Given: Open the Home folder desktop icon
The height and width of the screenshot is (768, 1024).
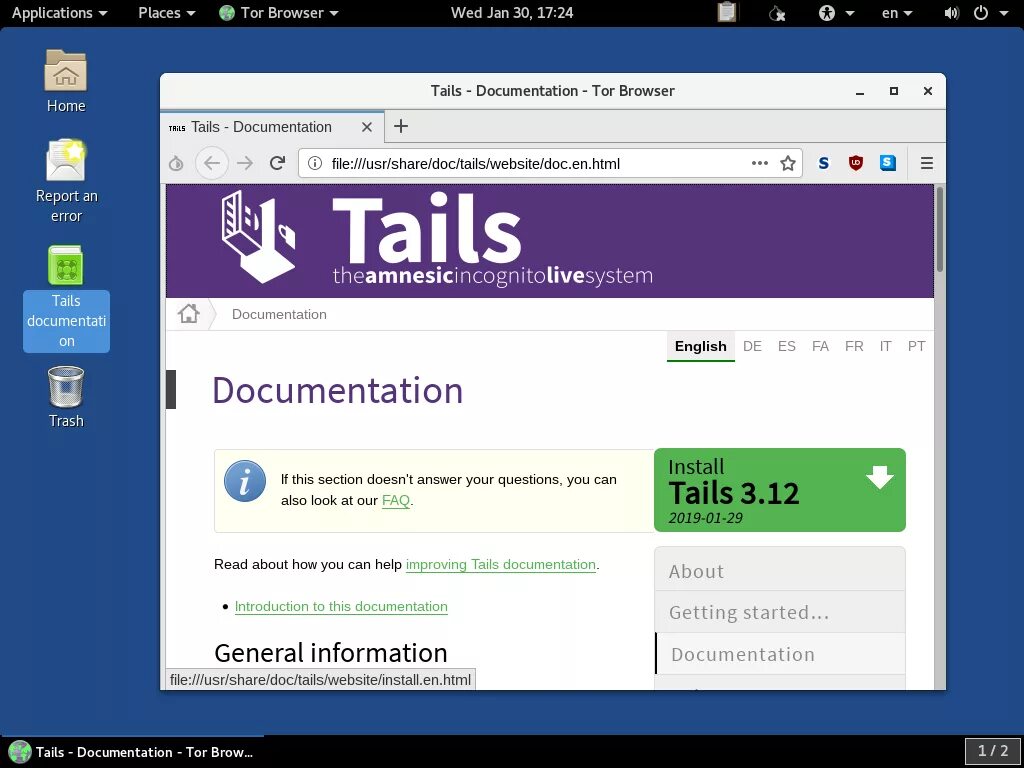Looking at the screenshot, I should point(65,81).
